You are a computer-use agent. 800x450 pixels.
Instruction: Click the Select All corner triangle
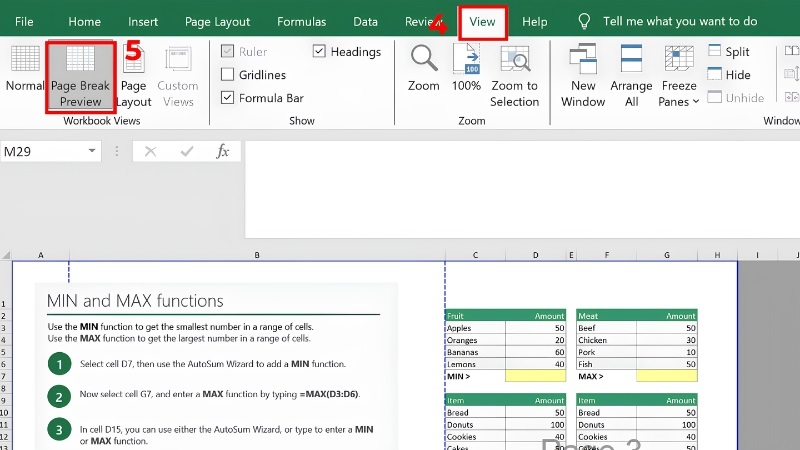click(6, 255)
